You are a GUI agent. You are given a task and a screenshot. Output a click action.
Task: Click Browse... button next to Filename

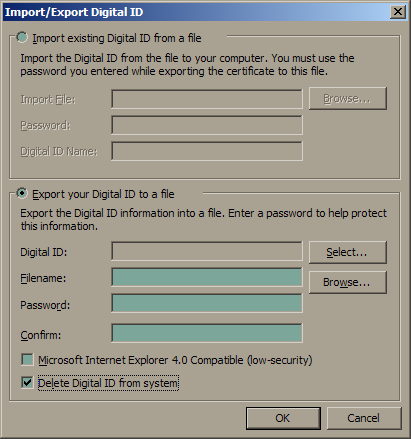[348, 282]
